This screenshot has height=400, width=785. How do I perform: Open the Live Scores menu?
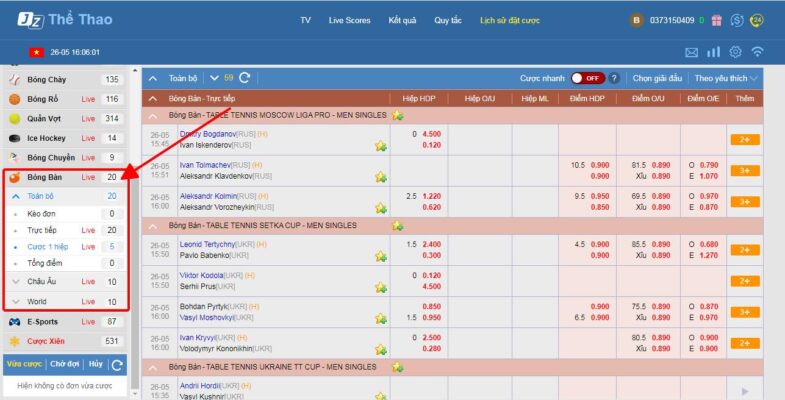(x=349, y=20)
